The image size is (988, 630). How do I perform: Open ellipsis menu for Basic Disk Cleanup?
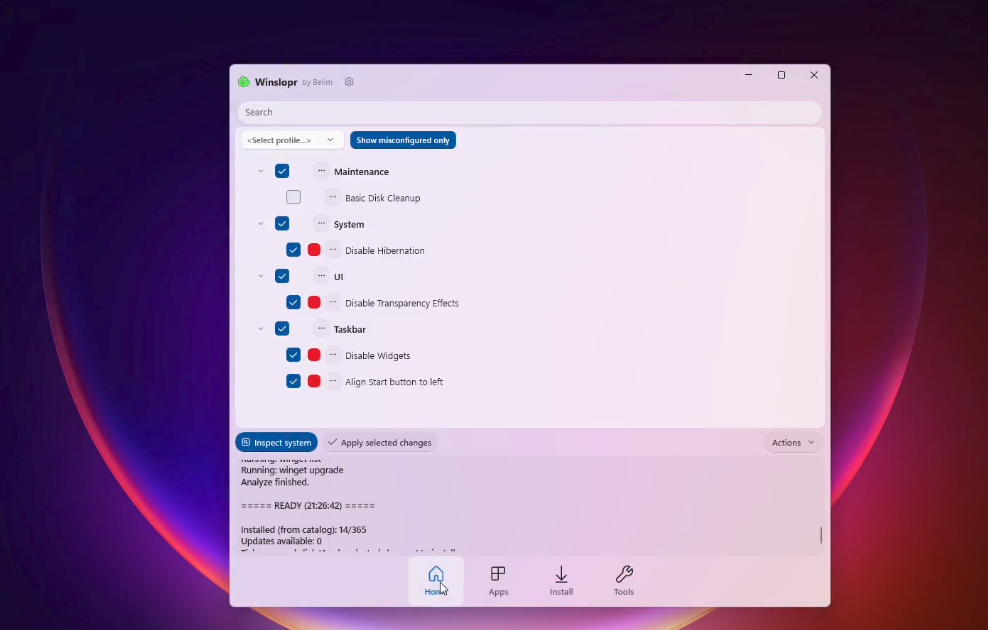pyautogui.click(x=333, y=198)
